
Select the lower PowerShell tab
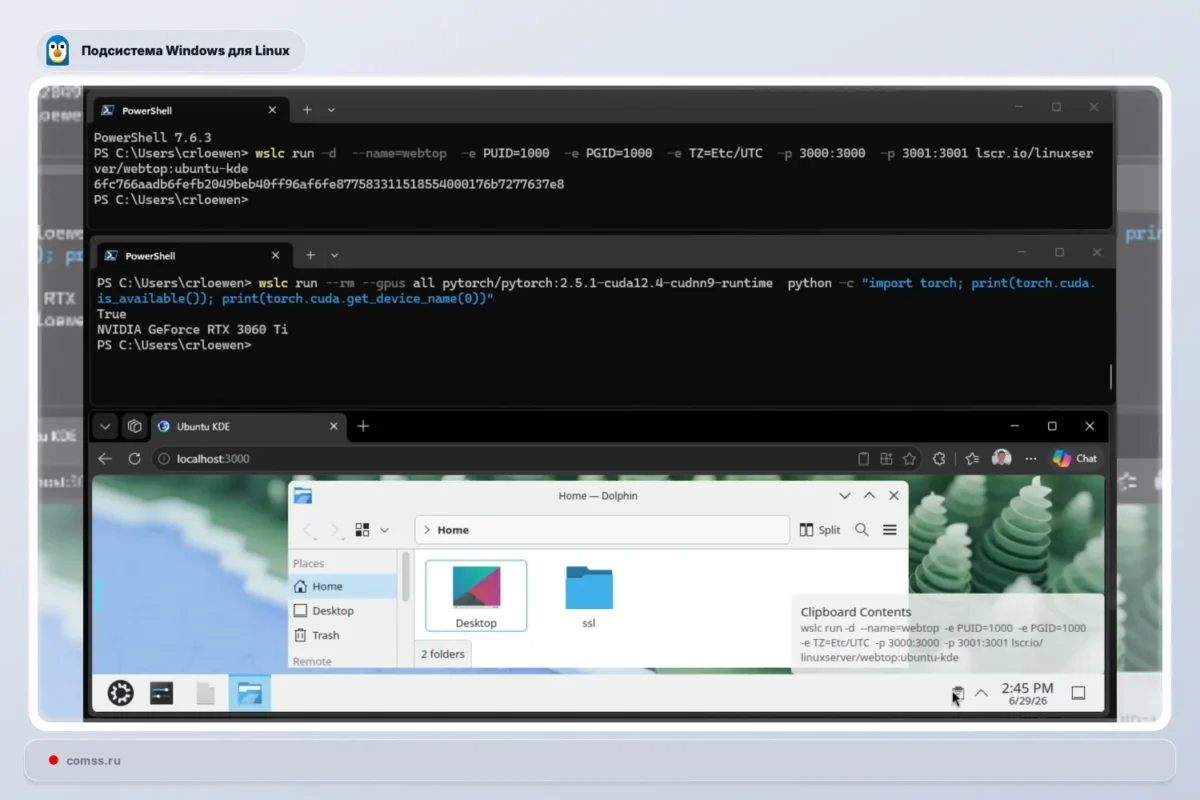[x=195, y=255]
